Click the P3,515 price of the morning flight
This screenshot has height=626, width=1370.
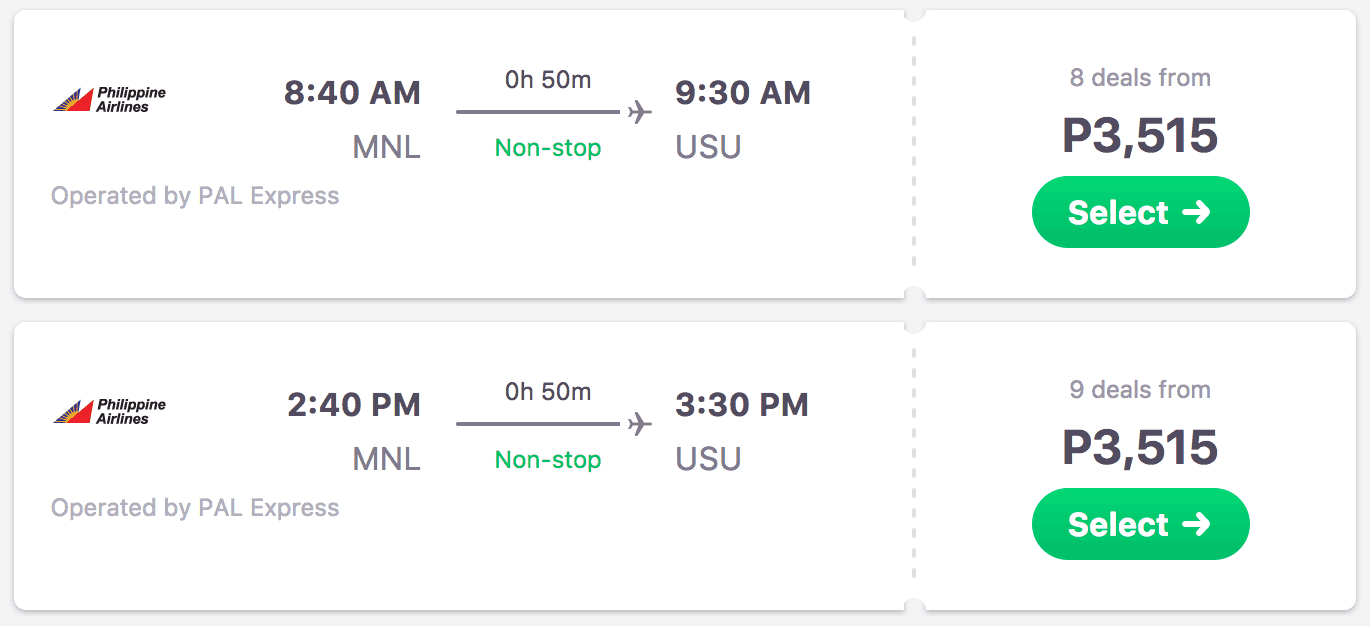[1140, 136]
